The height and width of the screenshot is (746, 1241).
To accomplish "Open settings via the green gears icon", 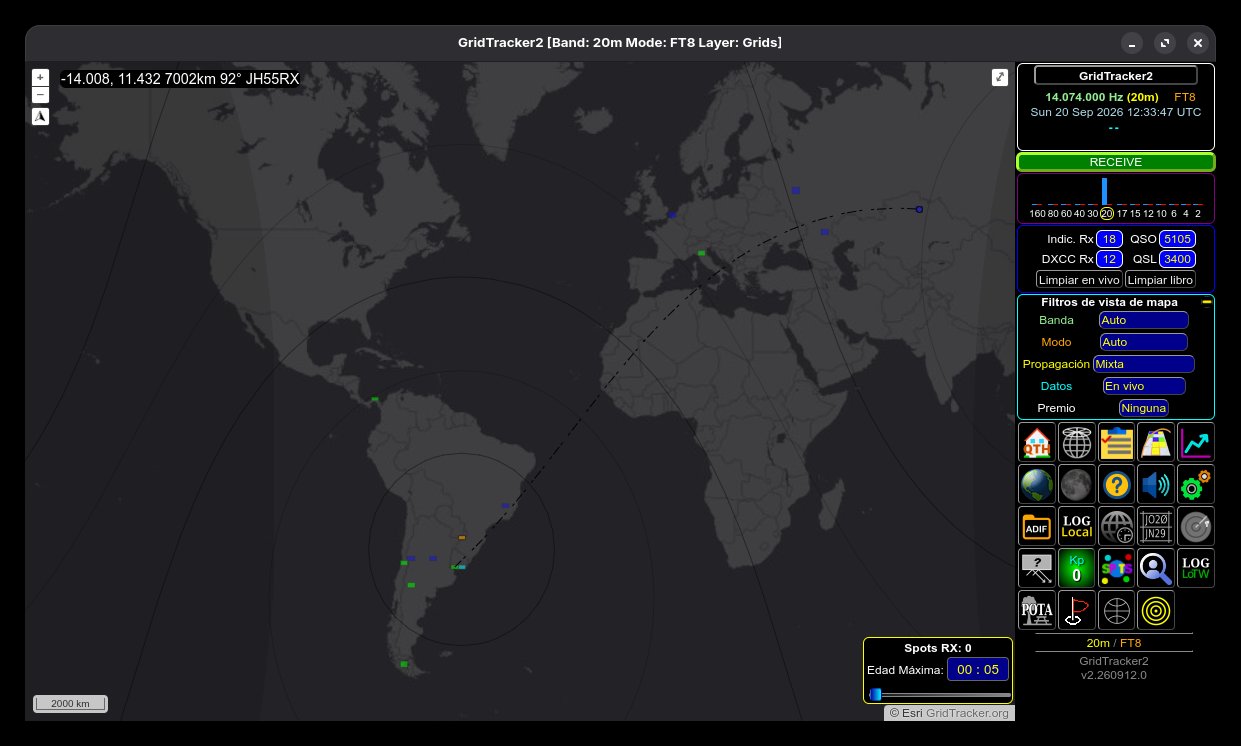I will click(x=1196, y=484).
